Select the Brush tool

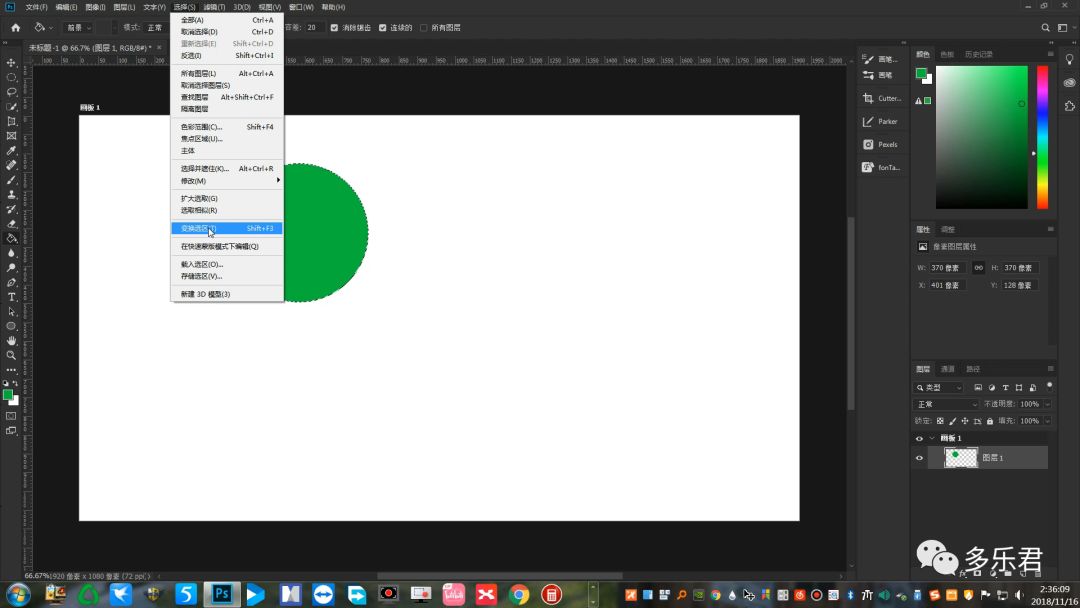[11, 180]
